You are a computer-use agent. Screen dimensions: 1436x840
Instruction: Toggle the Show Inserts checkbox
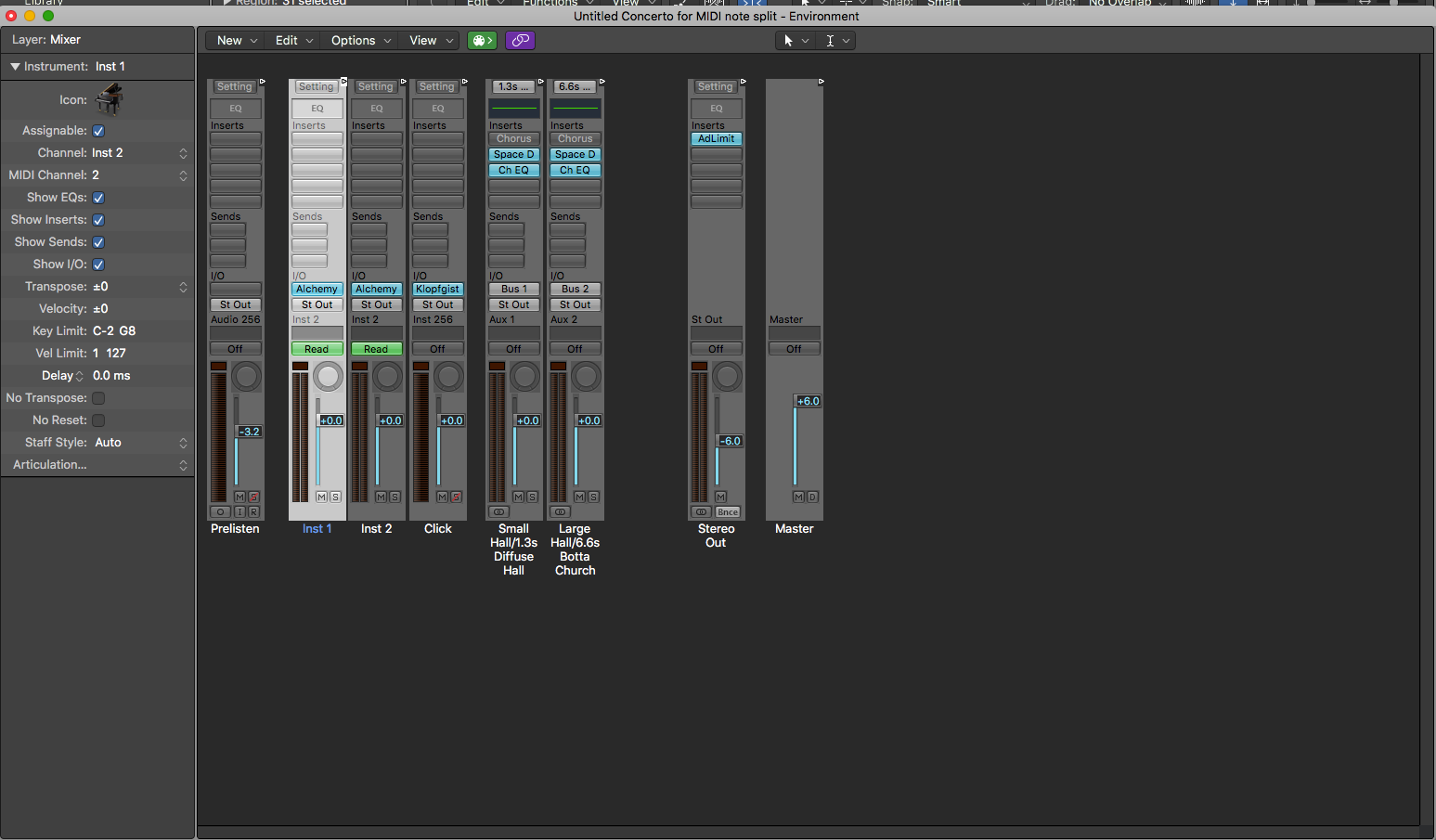(98, 220)
